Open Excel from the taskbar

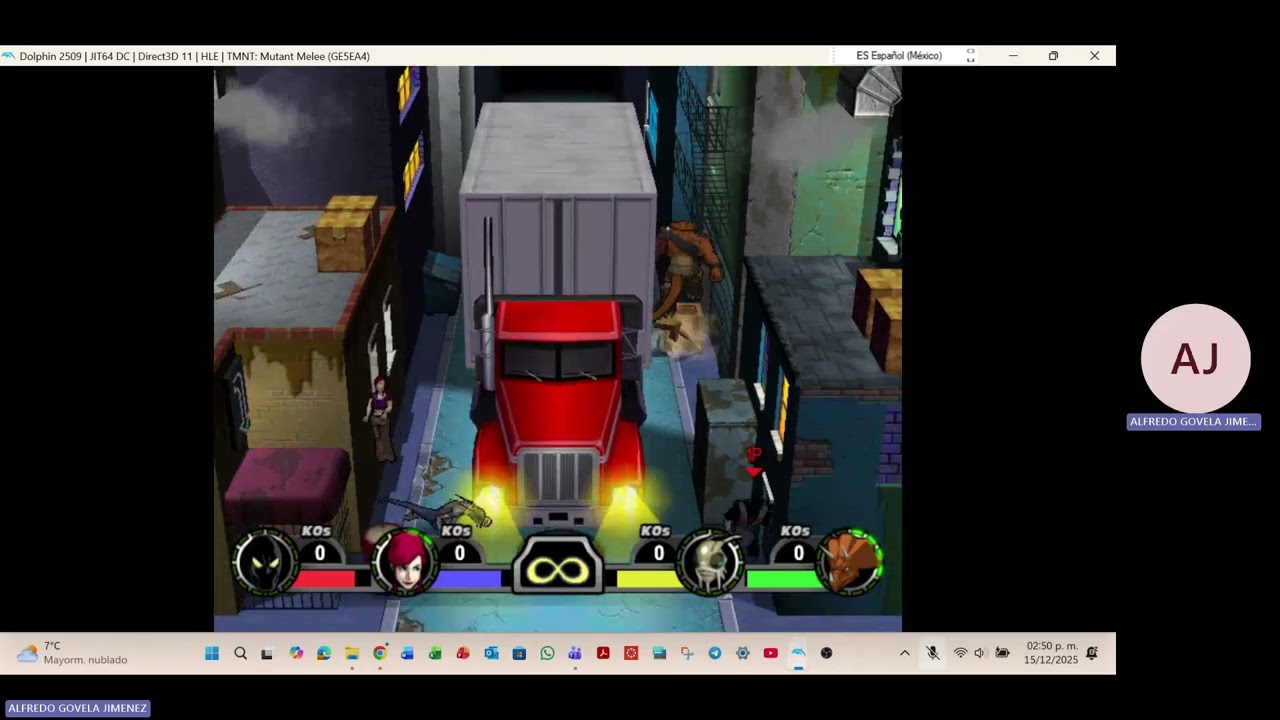point(435,653)
